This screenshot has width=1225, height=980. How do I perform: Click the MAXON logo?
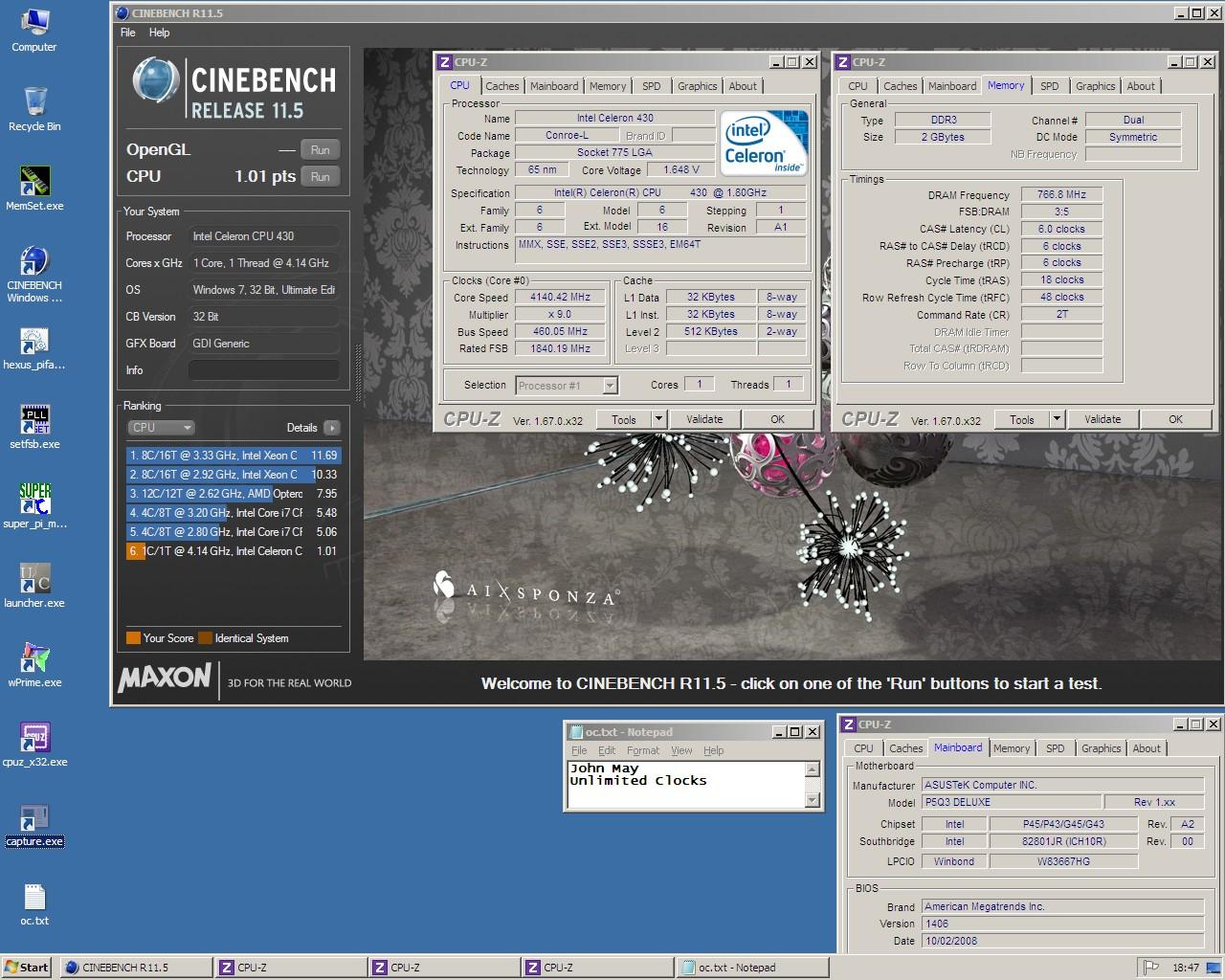tap(165, 678)
